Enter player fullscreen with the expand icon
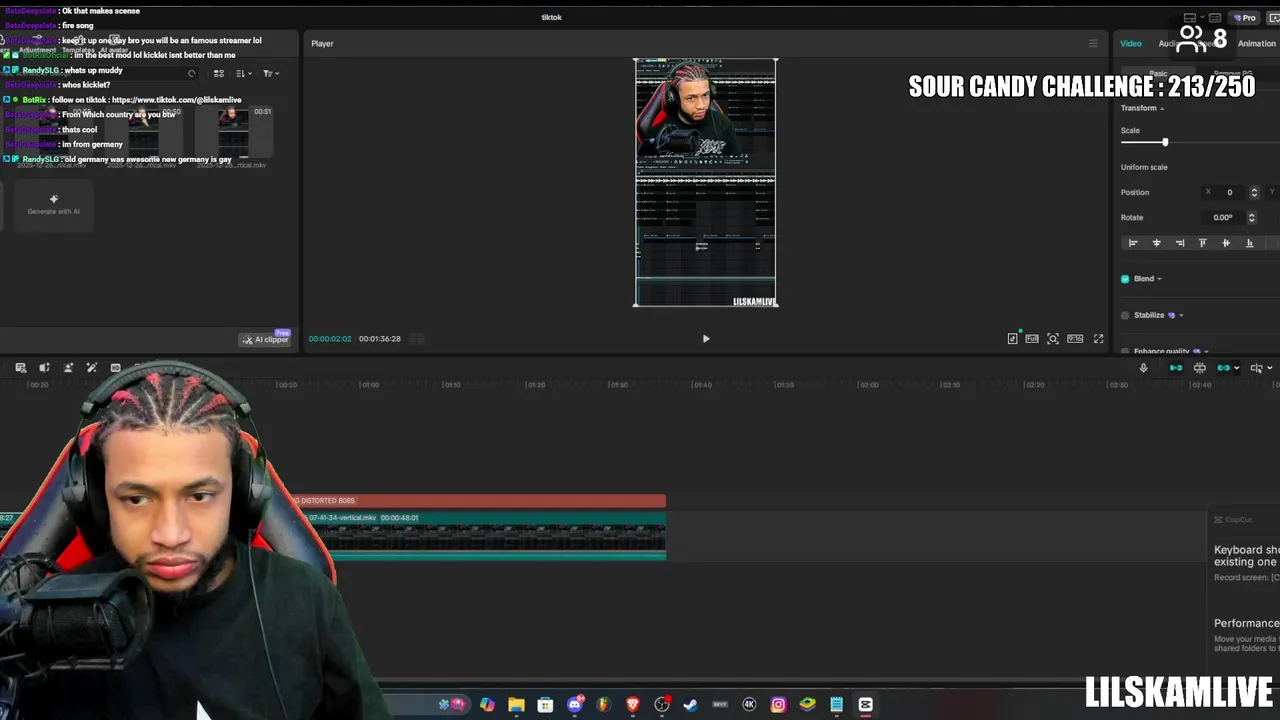The width and height of the screenshot is (1280, 720). (x=1098, y=339)
